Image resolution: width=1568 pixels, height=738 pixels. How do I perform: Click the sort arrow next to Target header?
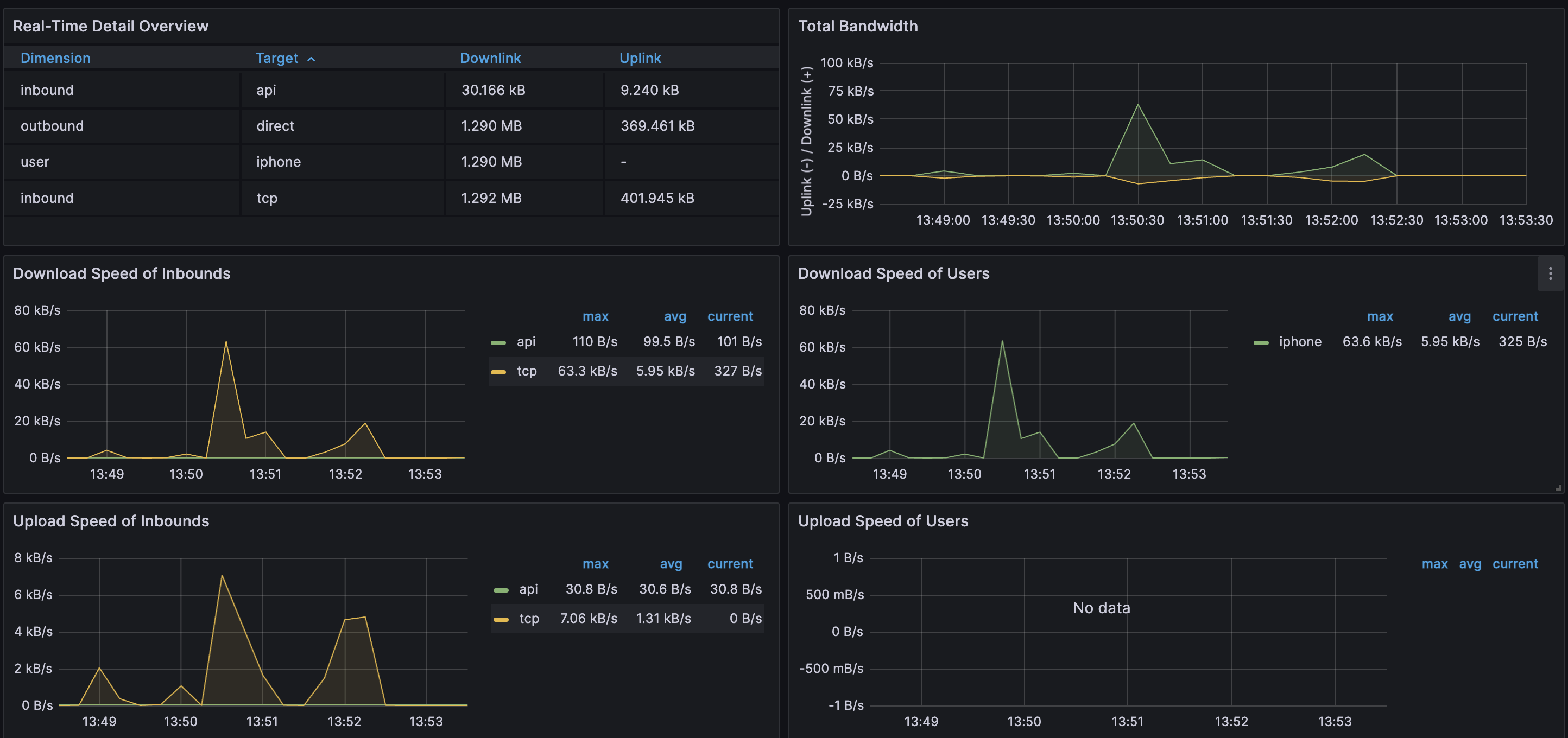coord(312,59)
